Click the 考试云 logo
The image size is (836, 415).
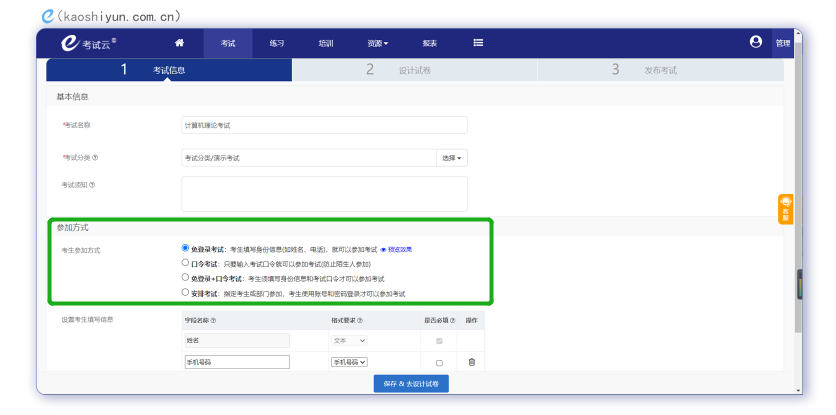point(89,43)
